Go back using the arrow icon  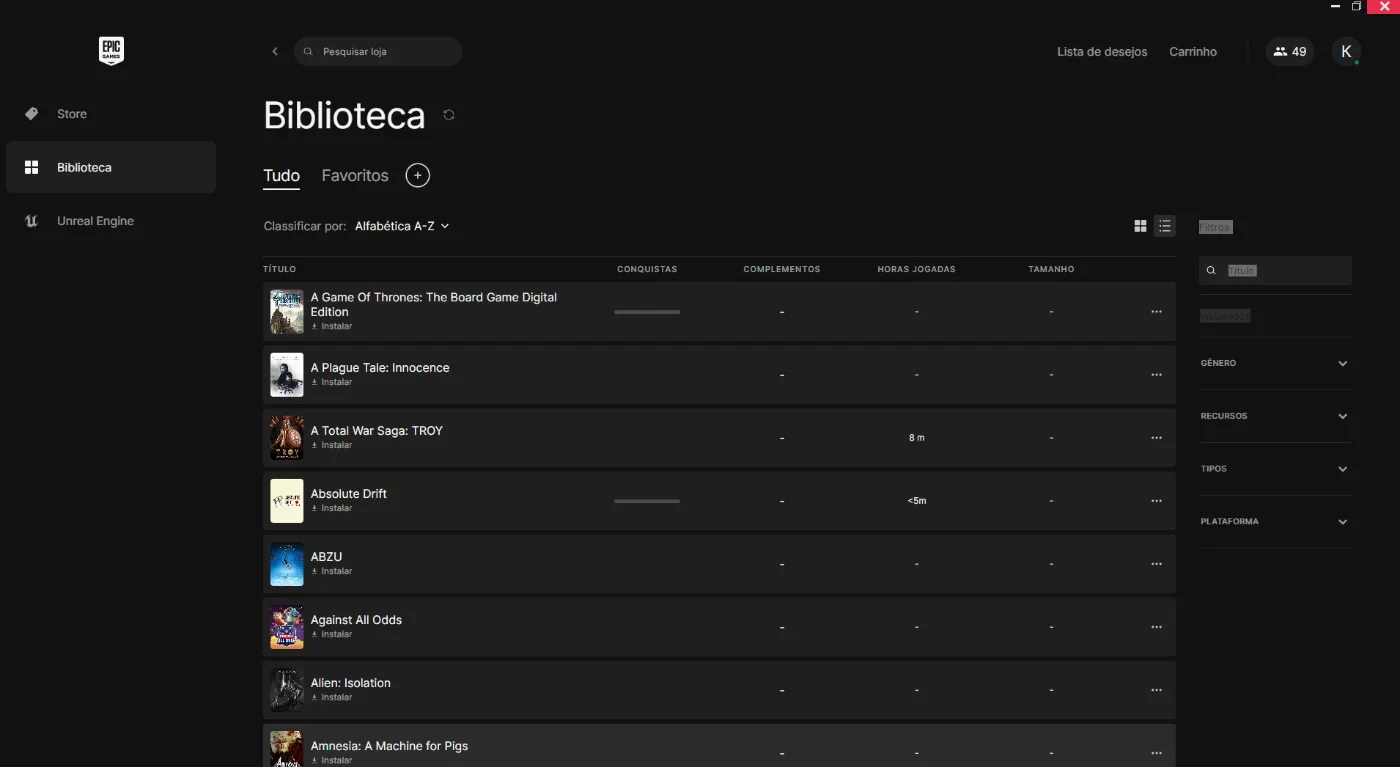(x=275, y=51)
